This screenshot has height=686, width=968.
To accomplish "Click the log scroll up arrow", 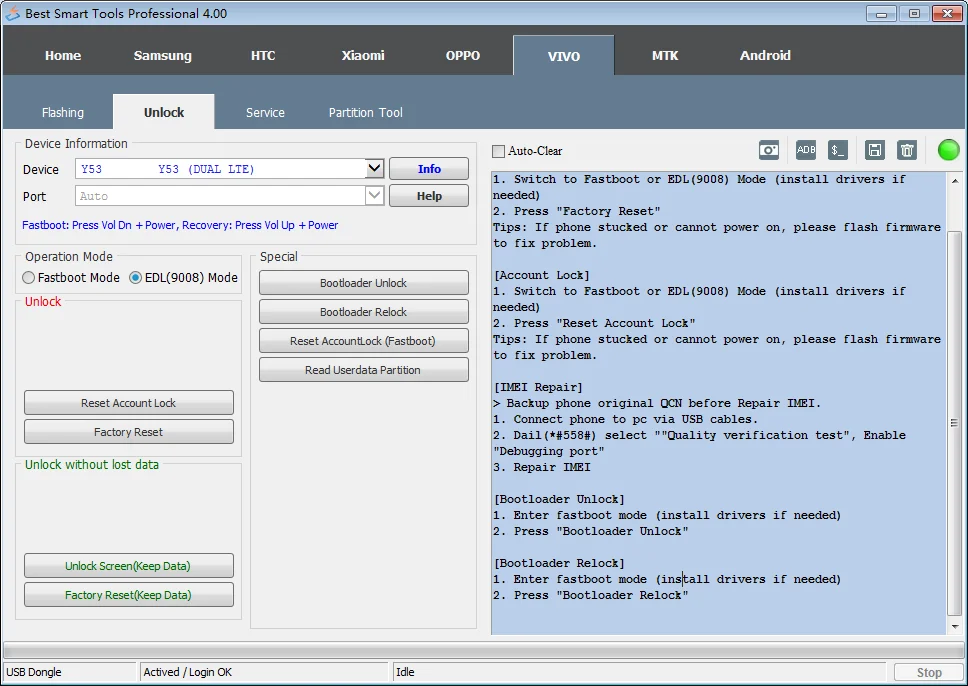I will click(954, 180).
